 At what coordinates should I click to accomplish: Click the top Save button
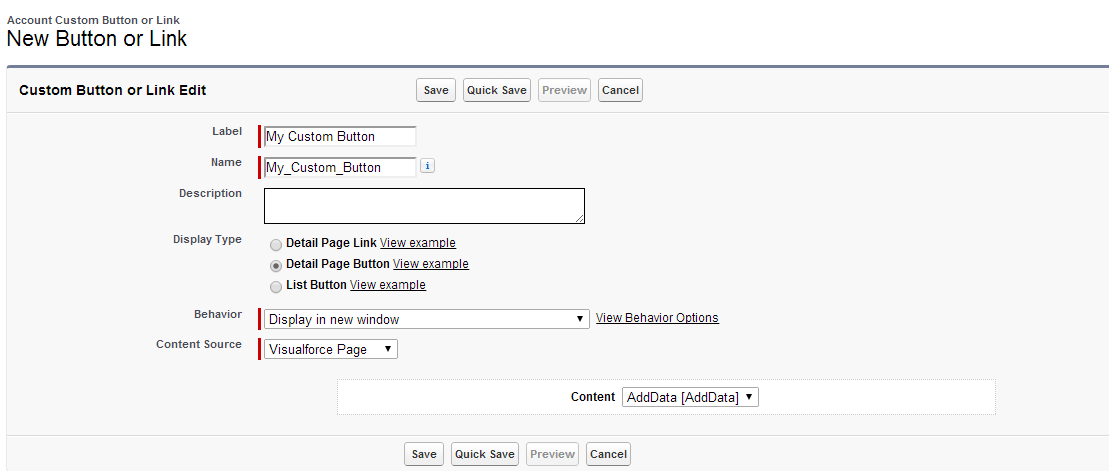436,90
